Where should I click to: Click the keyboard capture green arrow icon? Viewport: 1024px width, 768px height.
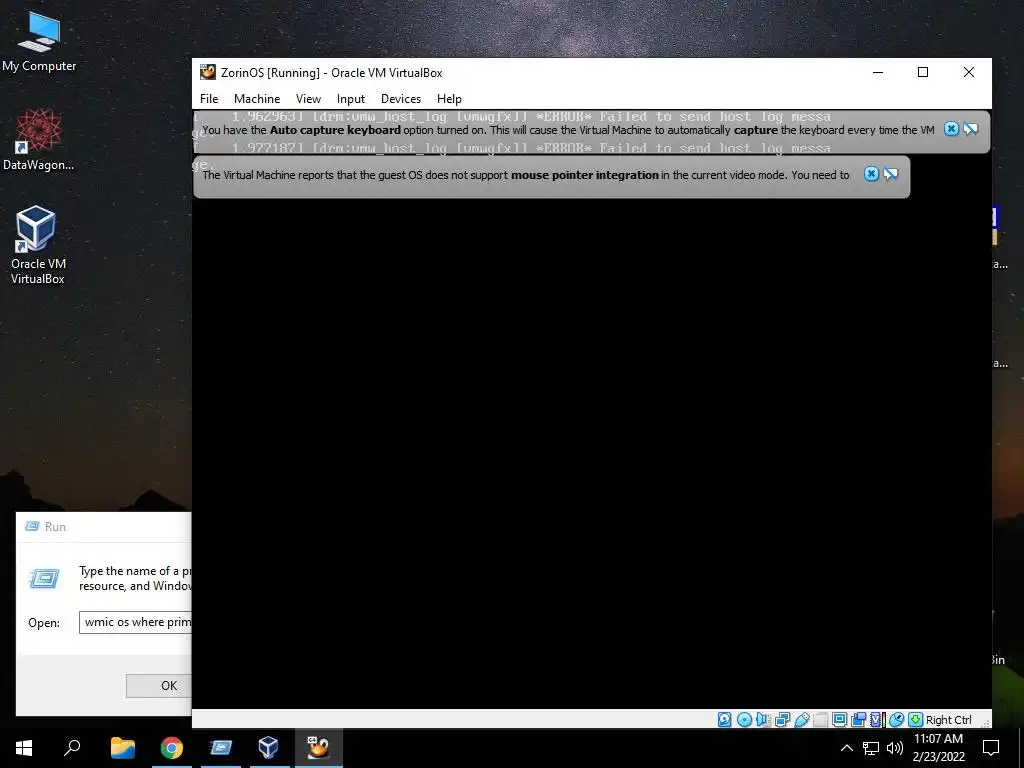(916, 719)
